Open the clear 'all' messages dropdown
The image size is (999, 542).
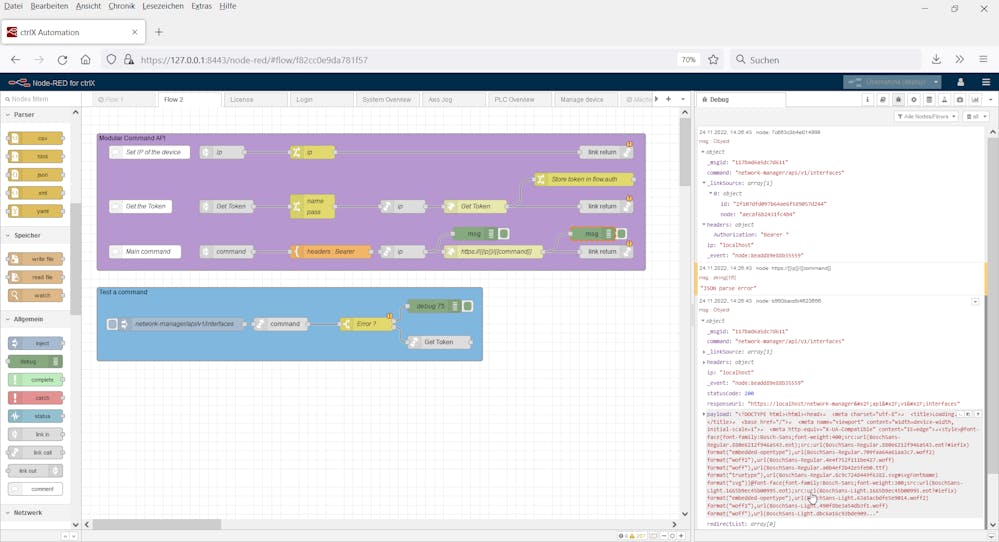click(x=975, y=117)
